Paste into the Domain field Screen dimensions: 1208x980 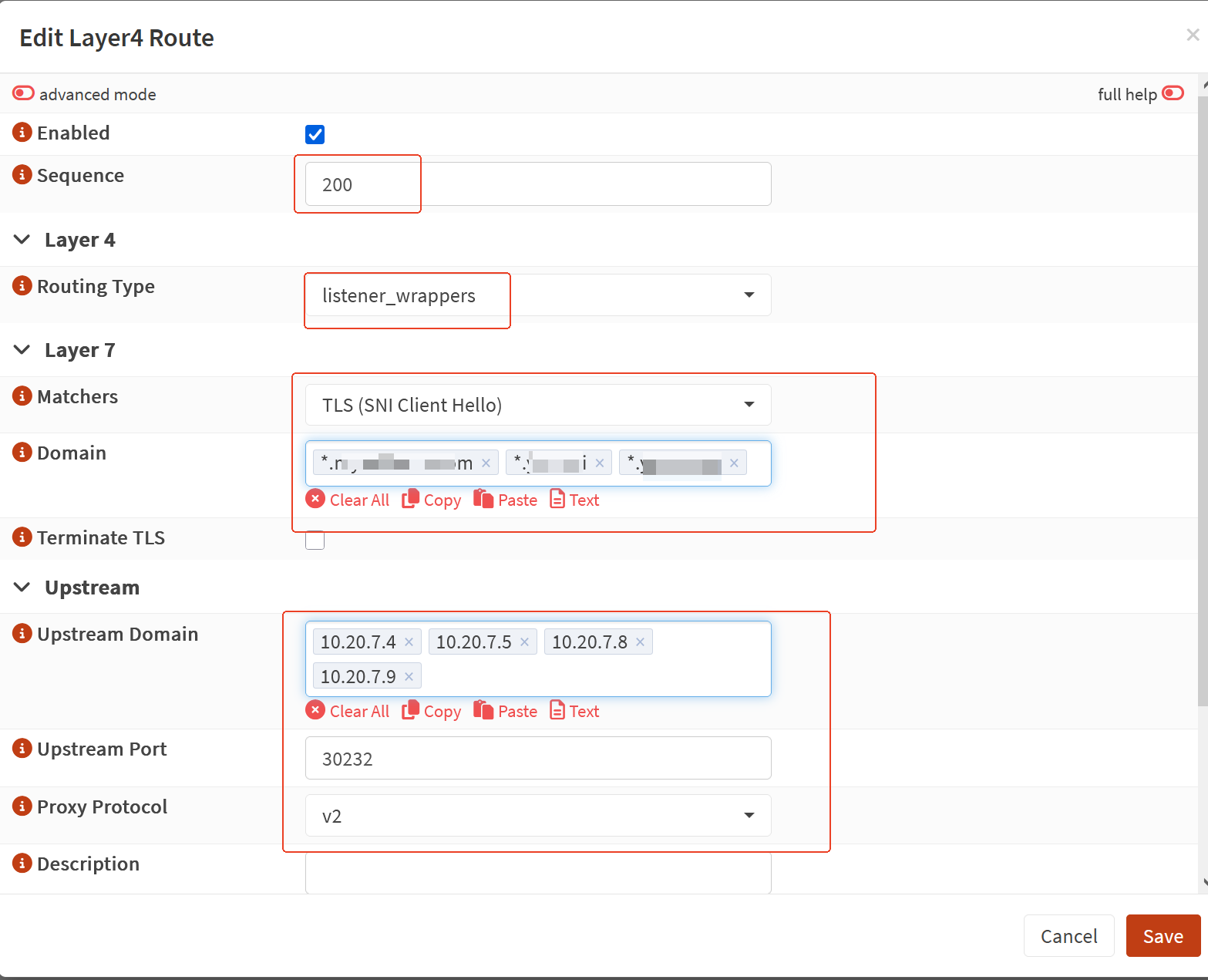506,500
